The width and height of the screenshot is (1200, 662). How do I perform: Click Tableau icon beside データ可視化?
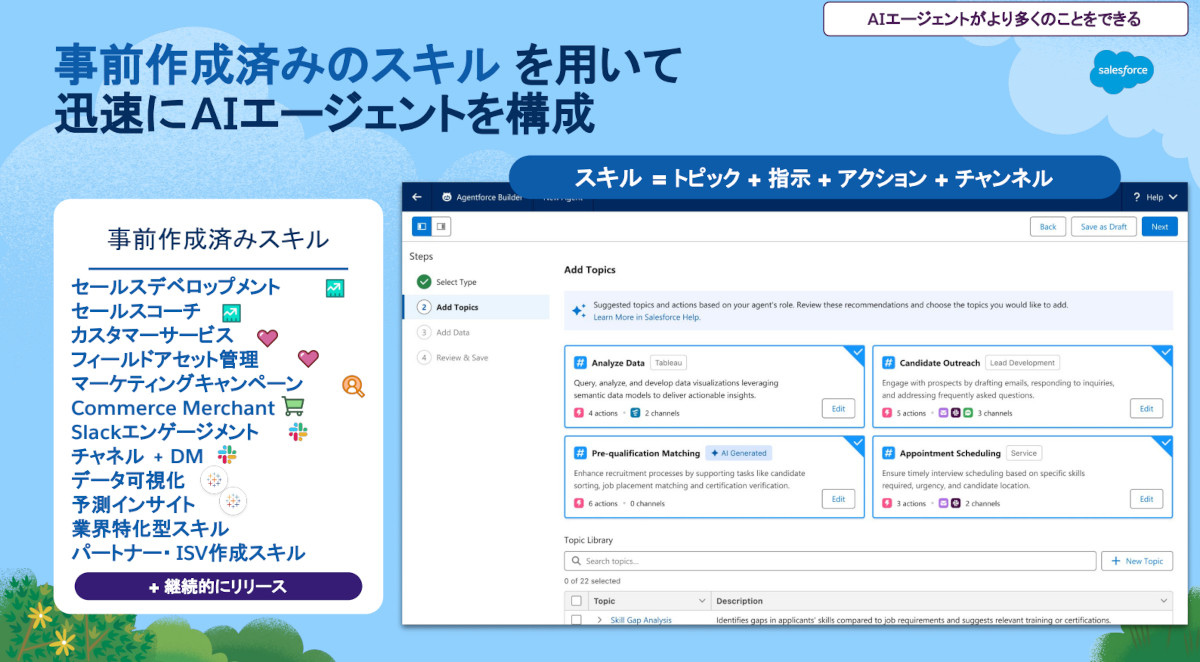(213, 480)
